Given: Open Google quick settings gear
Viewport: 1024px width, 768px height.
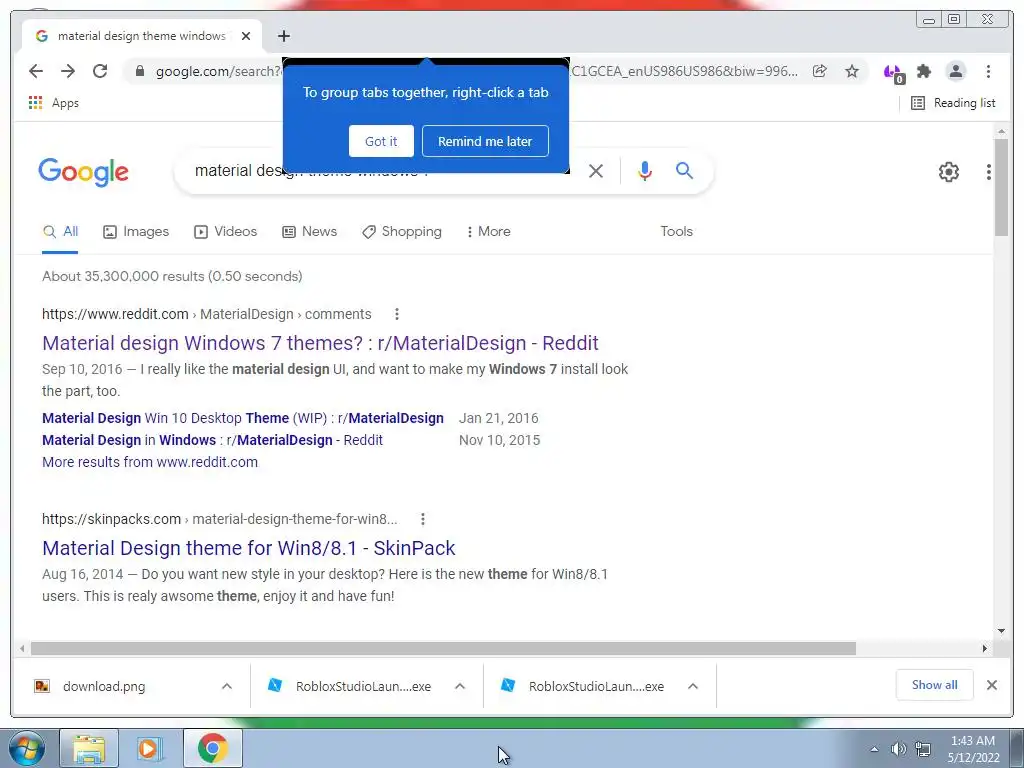Looking at the screenshot, I should tap(949, 172).
